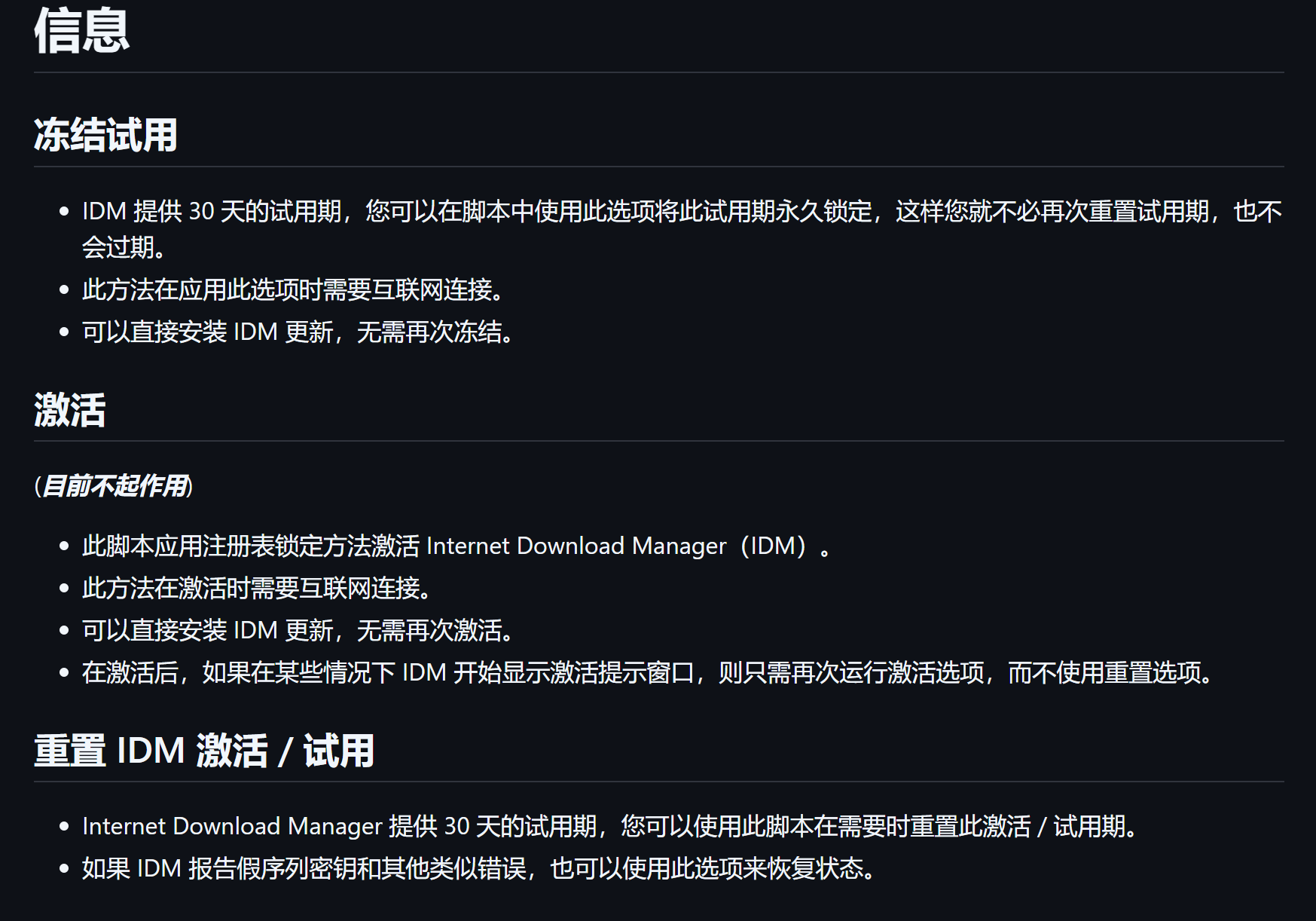Click the text 会过期。
Viewport: 1316px width, 921px height.
point(125,247)
